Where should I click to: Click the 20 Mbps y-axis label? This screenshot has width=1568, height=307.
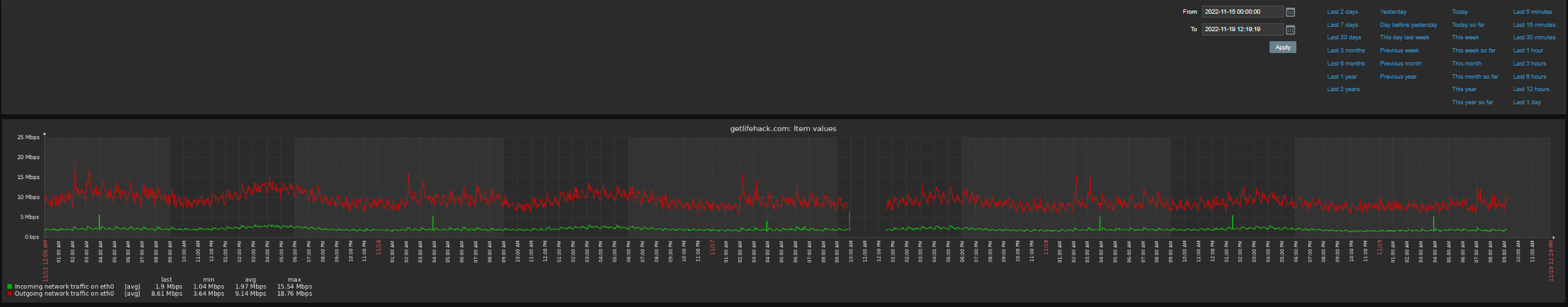point(28,157)
